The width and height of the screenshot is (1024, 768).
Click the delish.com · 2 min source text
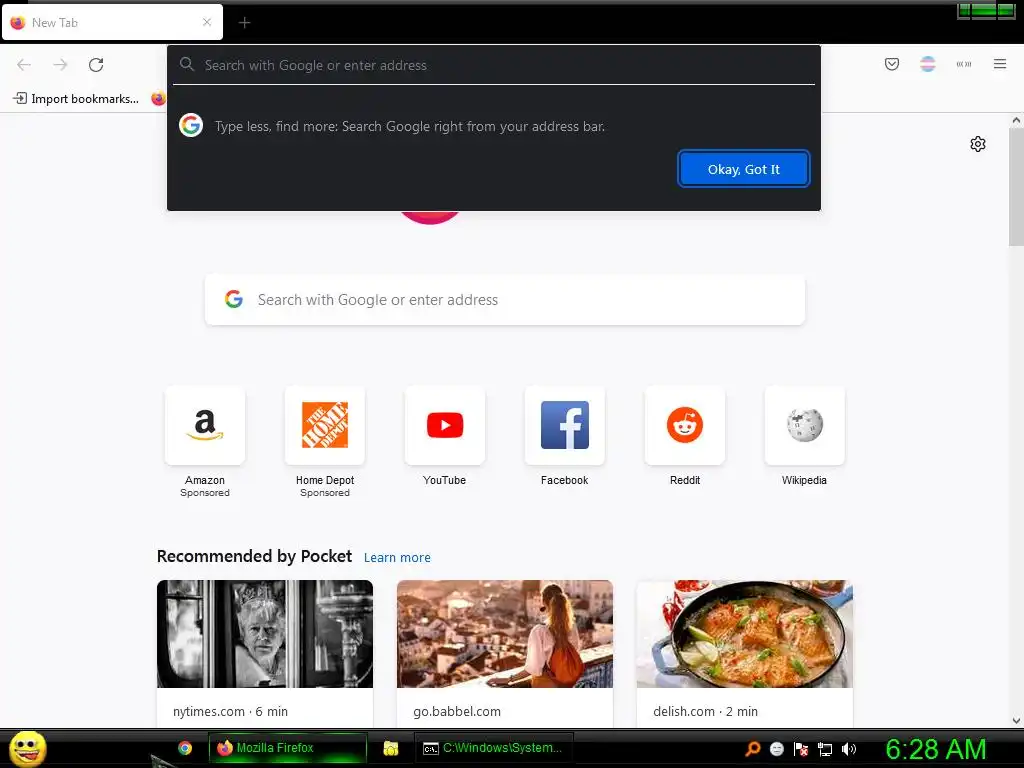705,711
